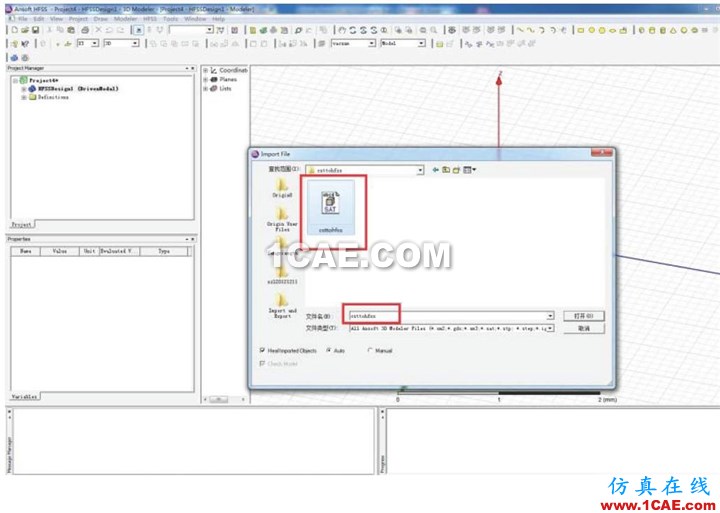Image resolution: width=720 pixels, height=513 pixels.
Task: Click the Open project folder icon
Action: (x=25, y=30)
